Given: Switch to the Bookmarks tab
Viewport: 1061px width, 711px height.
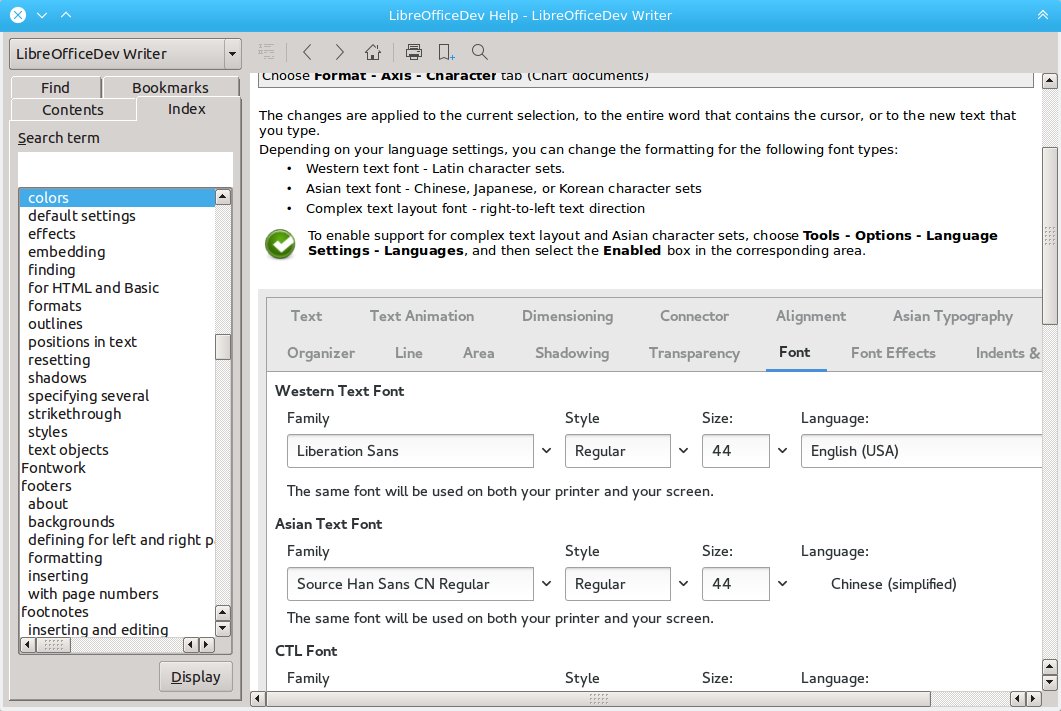Looking at the screenshot, I should tap(171, 87).
